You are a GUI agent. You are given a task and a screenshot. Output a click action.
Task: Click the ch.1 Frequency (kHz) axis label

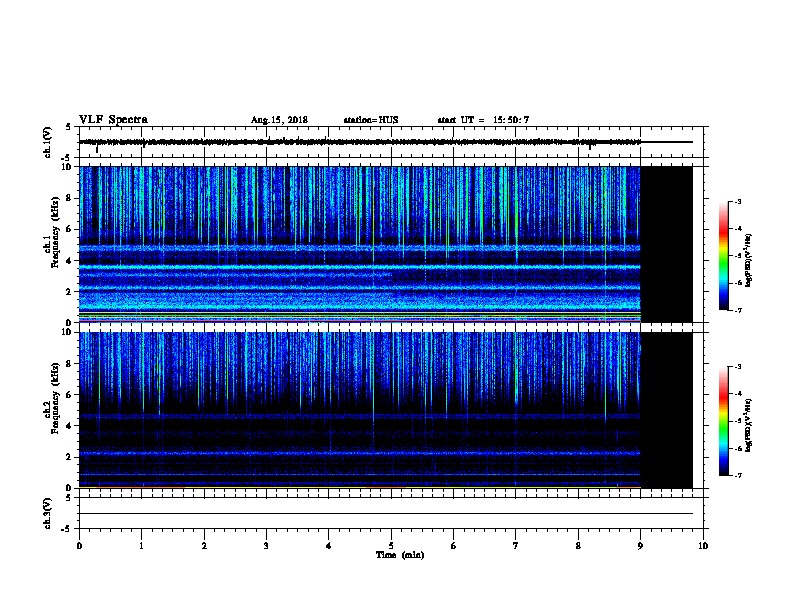point(51,232)
